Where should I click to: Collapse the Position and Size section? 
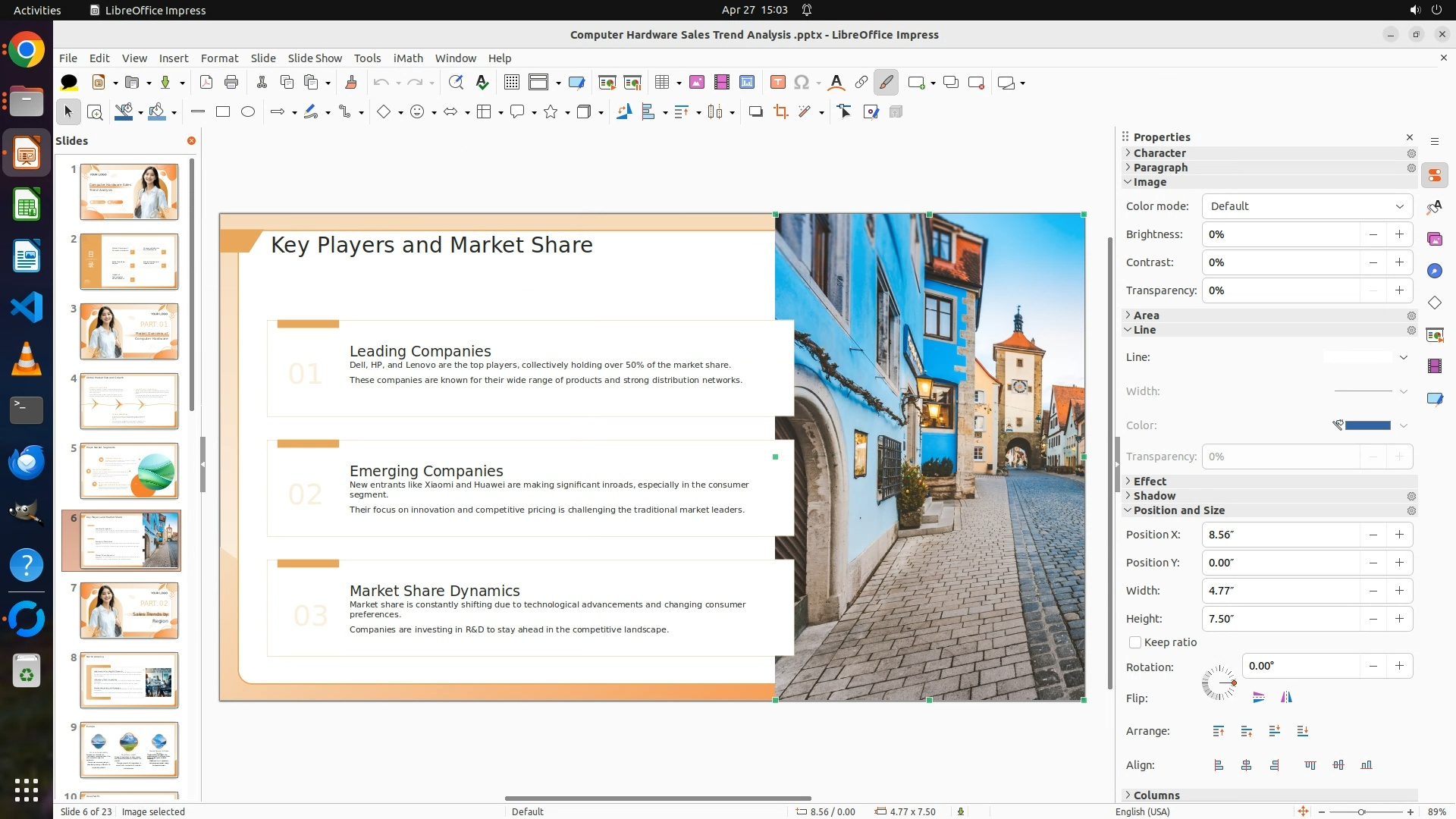pyautogui.click(x=1178, y=510)
